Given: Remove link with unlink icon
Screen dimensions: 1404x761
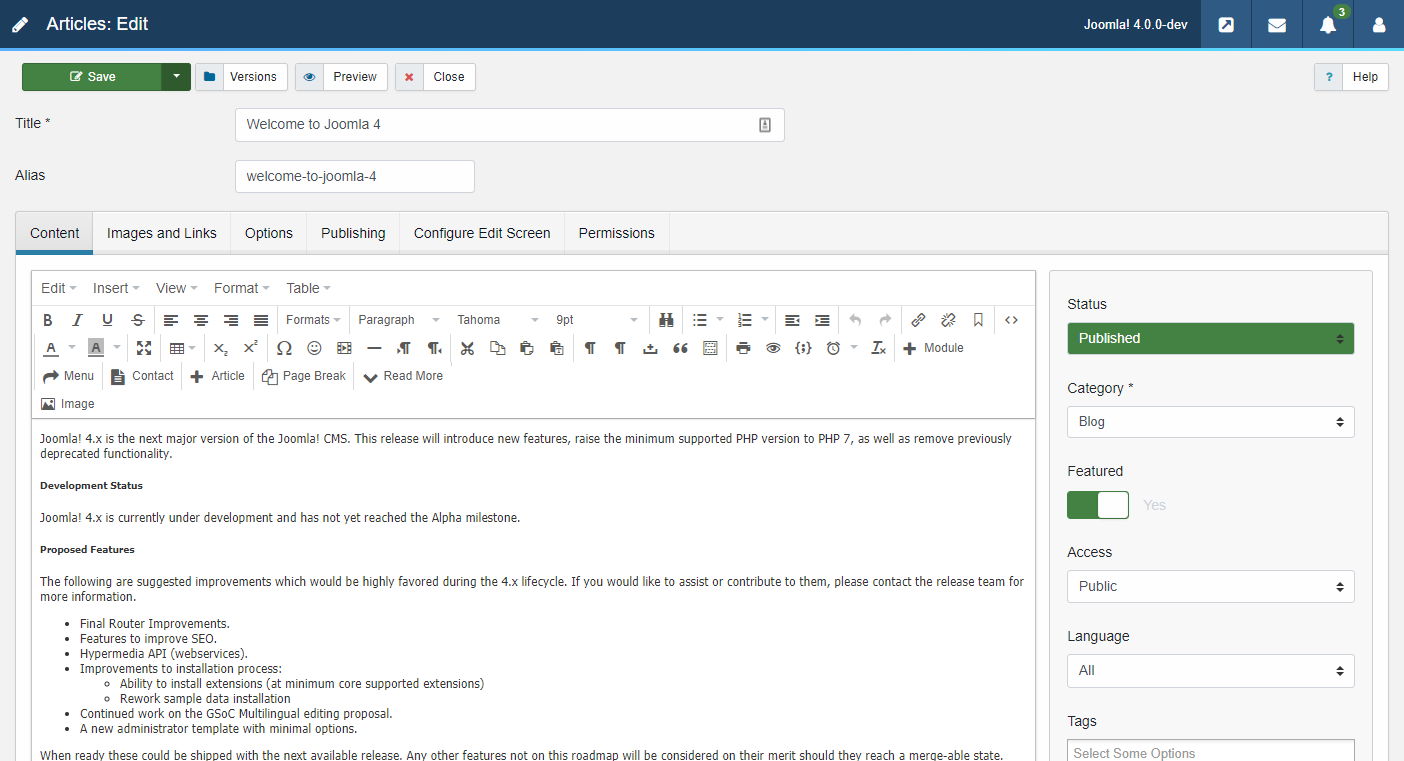Looking at the screenshot, I should click(948, 320).
